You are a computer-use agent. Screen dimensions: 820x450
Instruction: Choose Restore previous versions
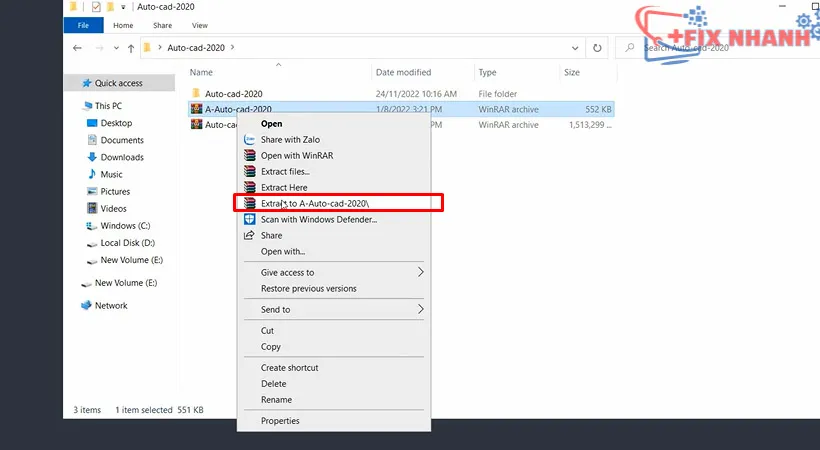pos(309,288)
